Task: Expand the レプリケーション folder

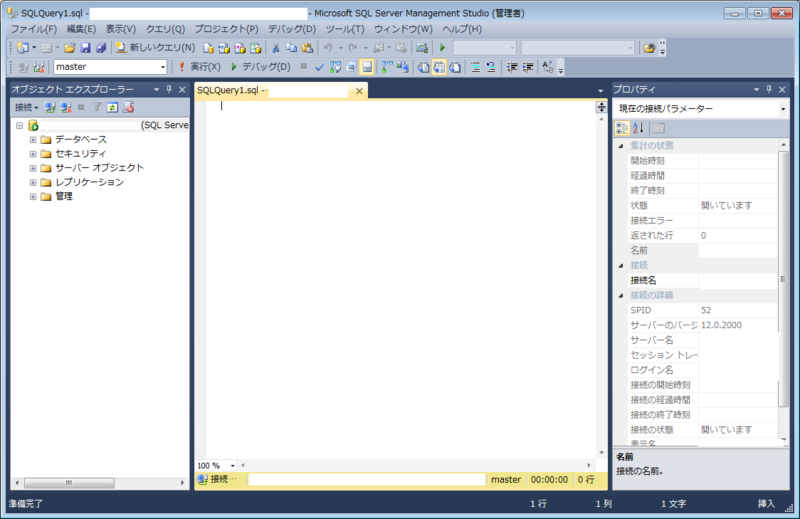Action: pyautogui.click(x=33, y=182)
